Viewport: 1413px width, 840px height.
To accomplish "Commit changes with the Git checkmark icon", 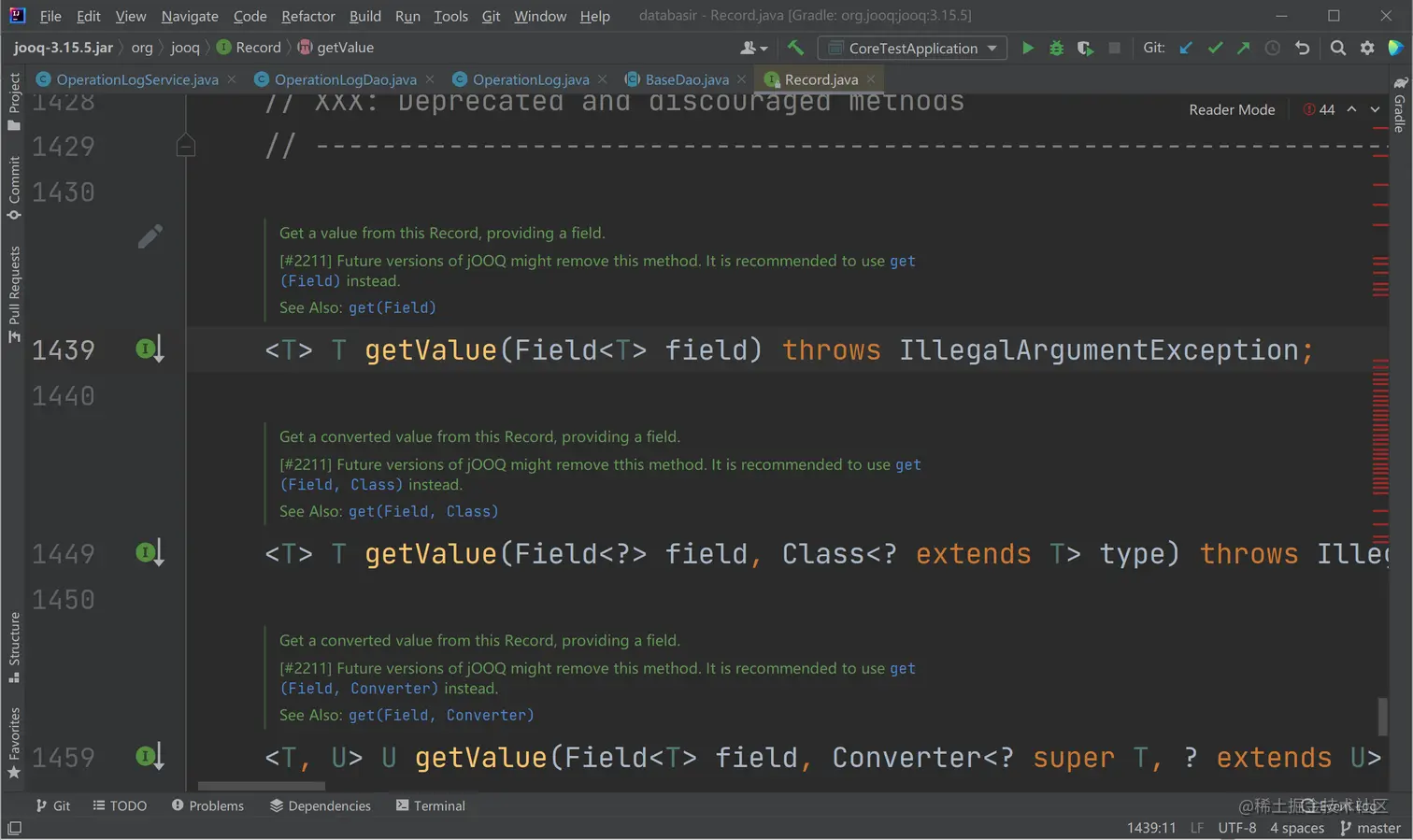I will pyautogui.click(x=1215, y=48).
